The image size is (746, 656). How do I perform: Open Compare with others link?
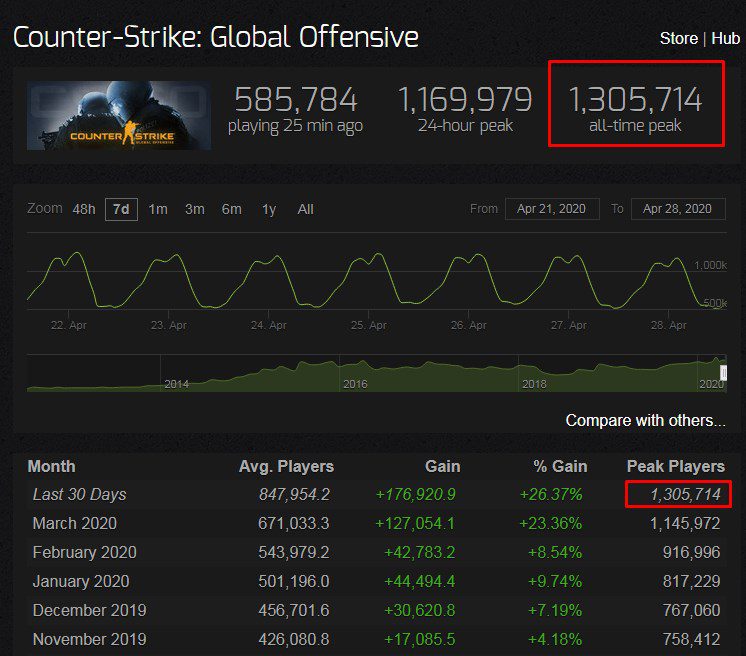(x=646, y=421)
